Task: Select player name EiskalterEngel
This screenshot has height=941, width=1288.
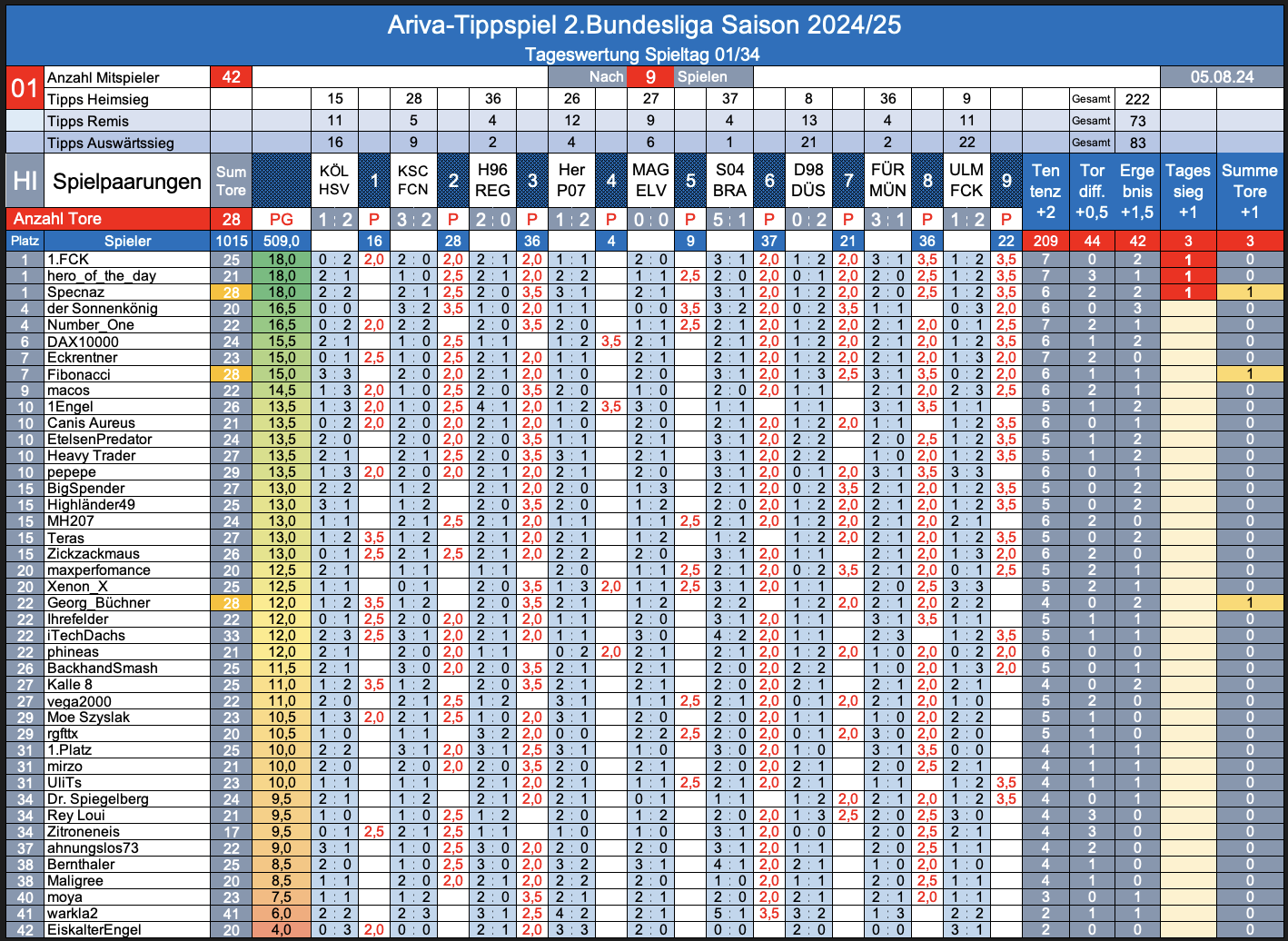Action: coord(94,929)
